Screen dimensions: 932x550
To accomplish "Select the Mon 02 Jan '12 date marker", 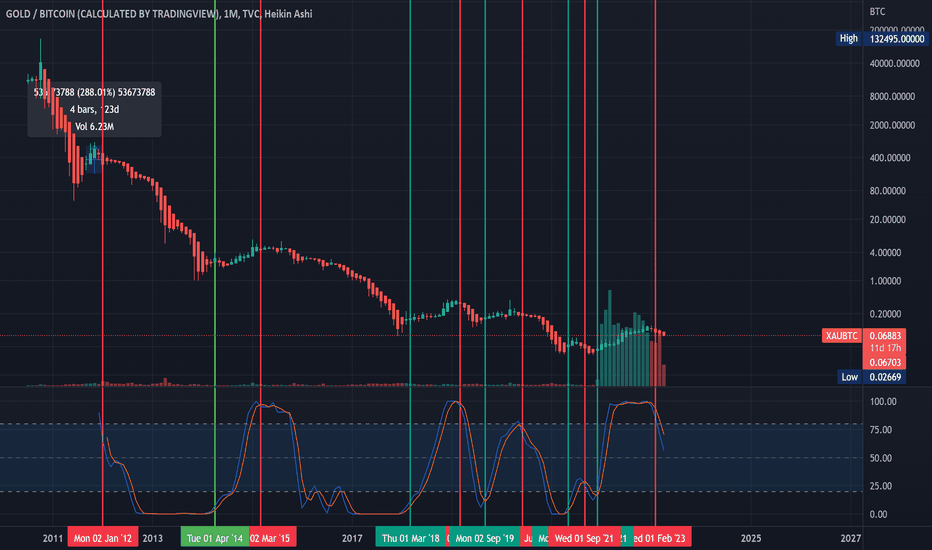I will tap(103, 538).
